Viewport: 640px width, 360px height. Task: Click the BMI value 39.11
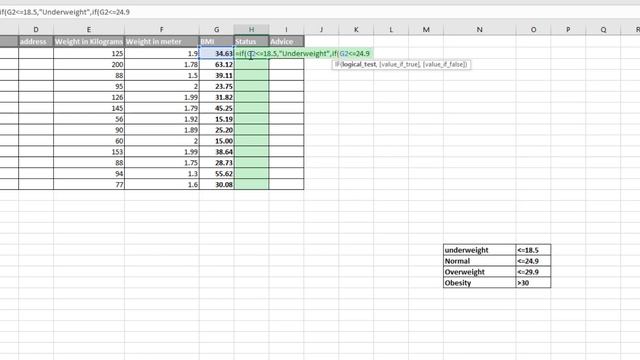click(216, 75)
